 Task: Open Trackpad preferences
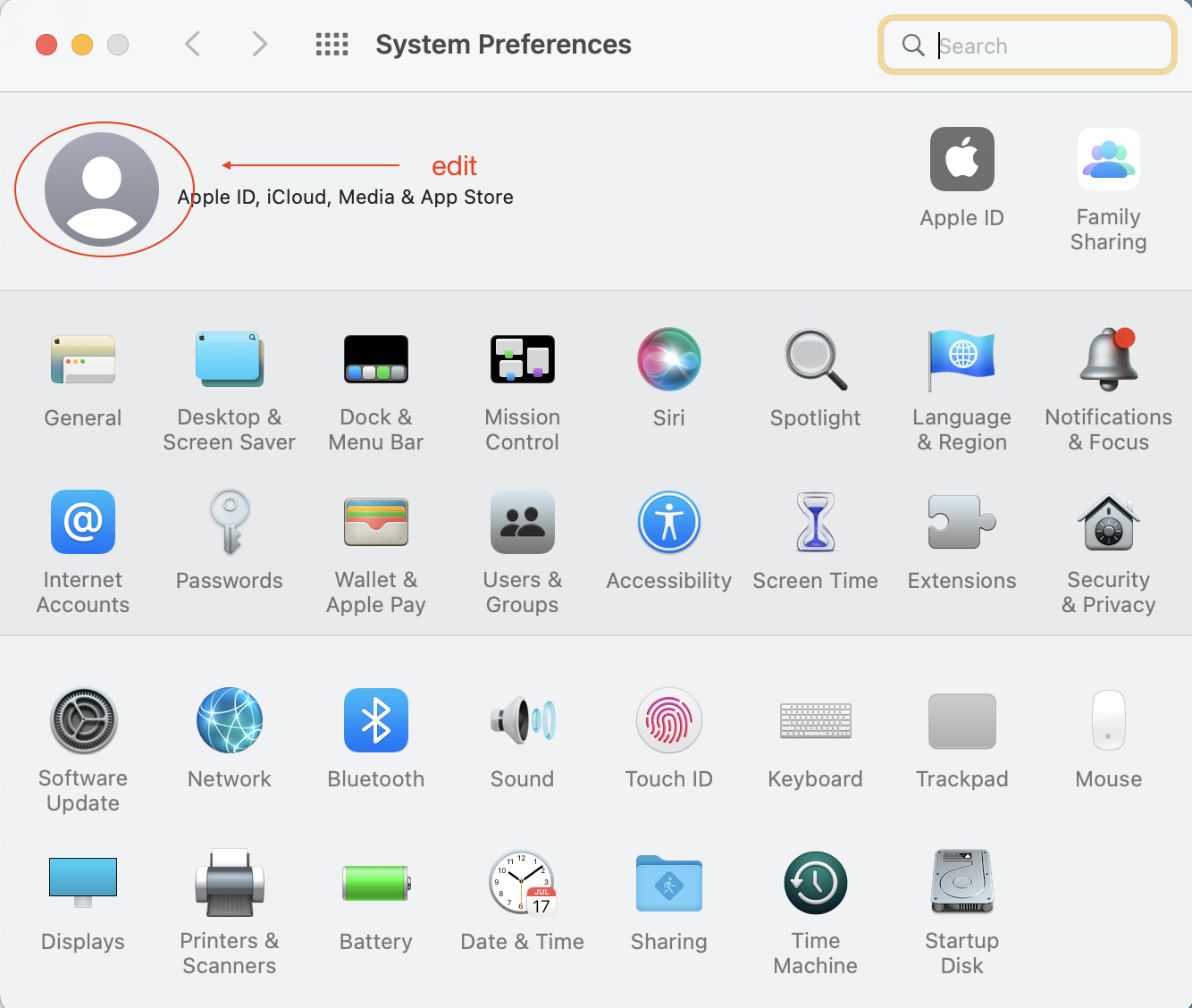tap(962, 720)
